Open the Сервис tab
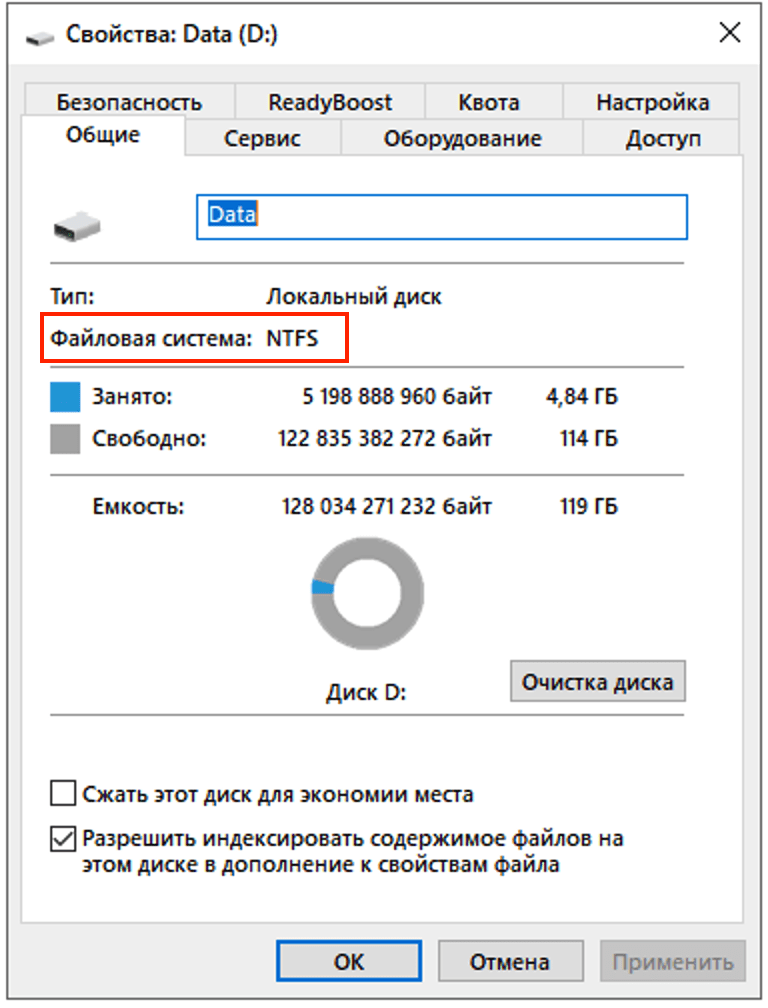This screenshot has width=768, height=1008. (x=262, y=138)
